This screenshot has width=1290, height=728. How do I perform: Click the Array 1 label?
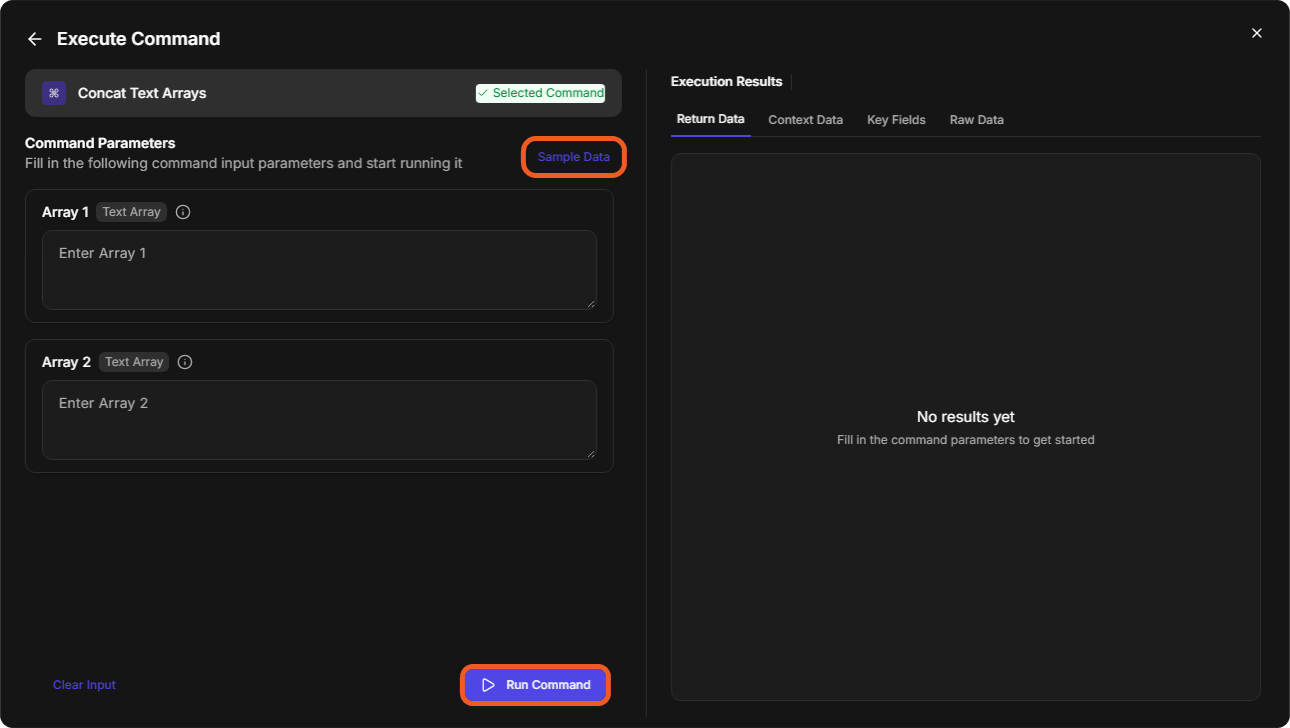click(x=65, y=212)
